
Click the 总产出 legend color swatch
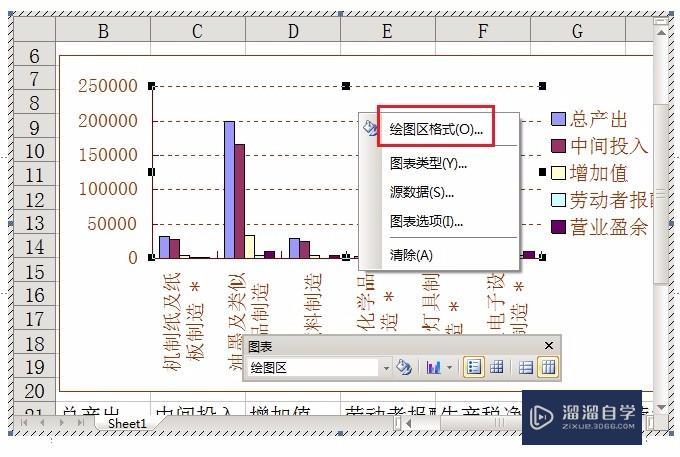[x=558, y=119]
